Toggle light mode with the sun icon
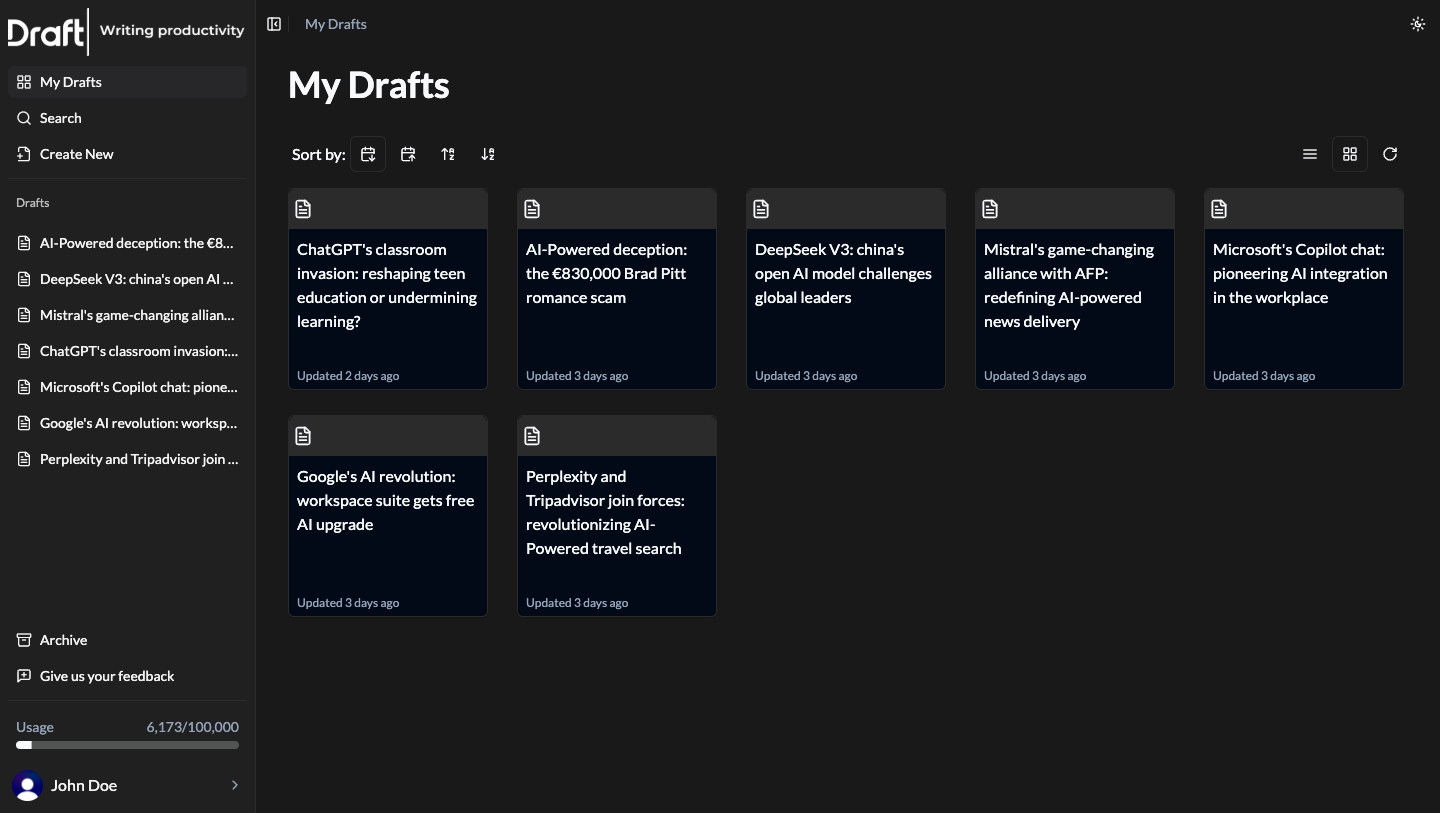 [1418, 24]
